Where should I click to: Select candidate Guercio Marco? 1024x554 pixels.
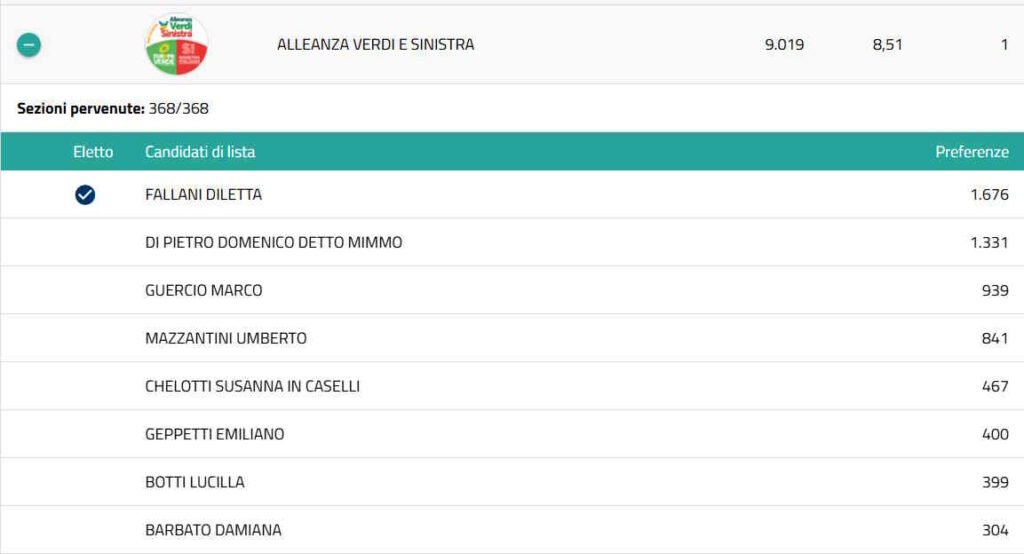[203, 291]
